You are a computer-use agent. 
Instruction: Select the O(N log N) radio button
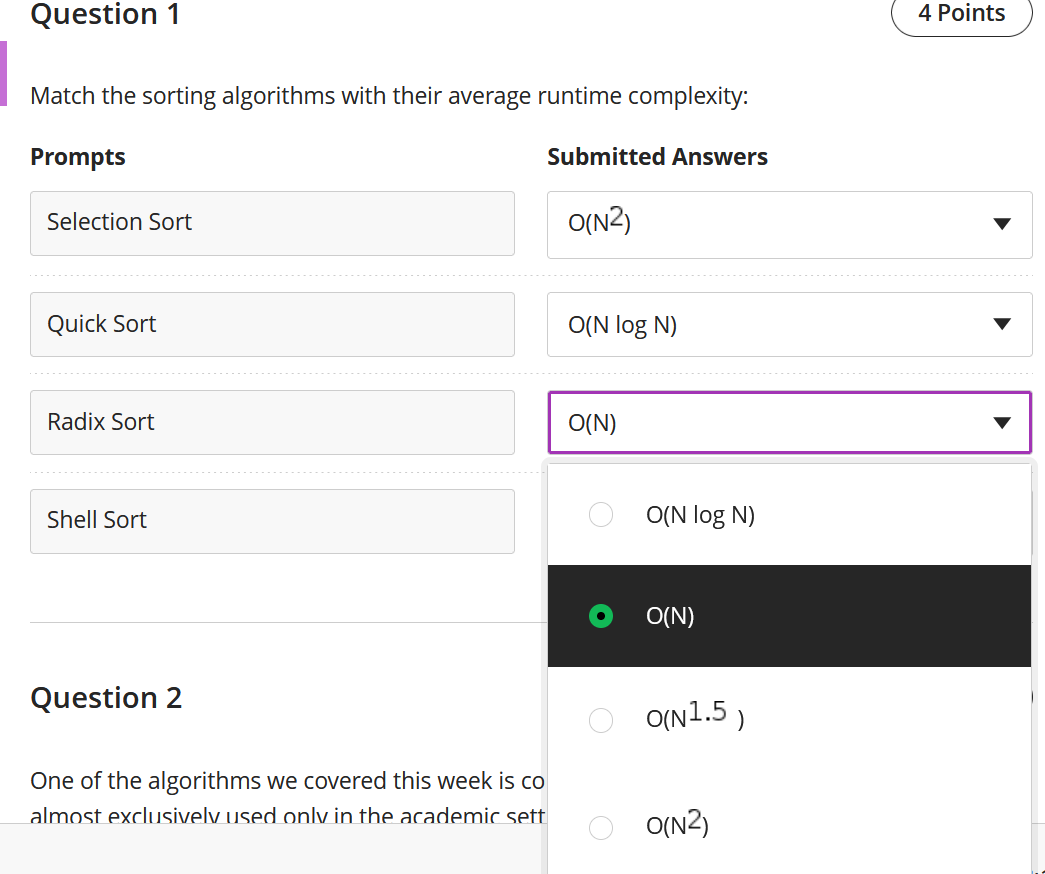pyautogui.click(x=600, y=515)
